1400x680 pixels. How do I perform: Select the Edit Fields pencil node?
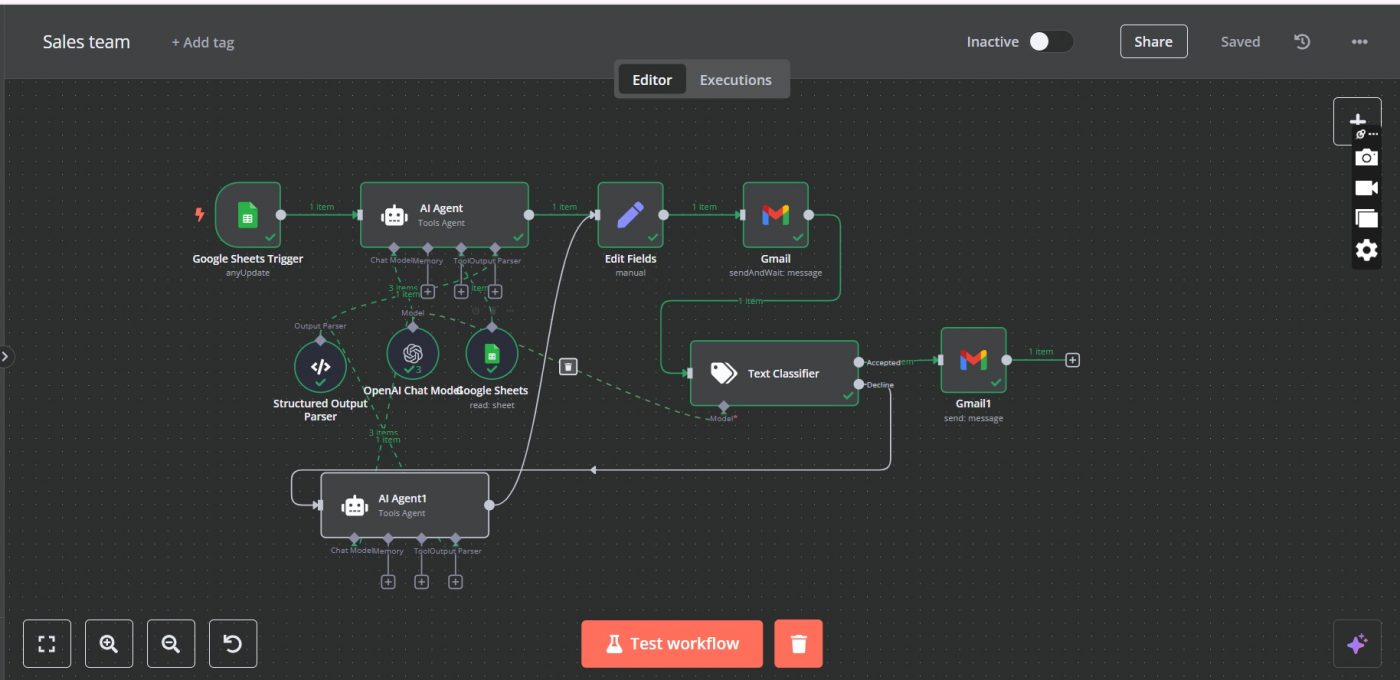(631, 214)
